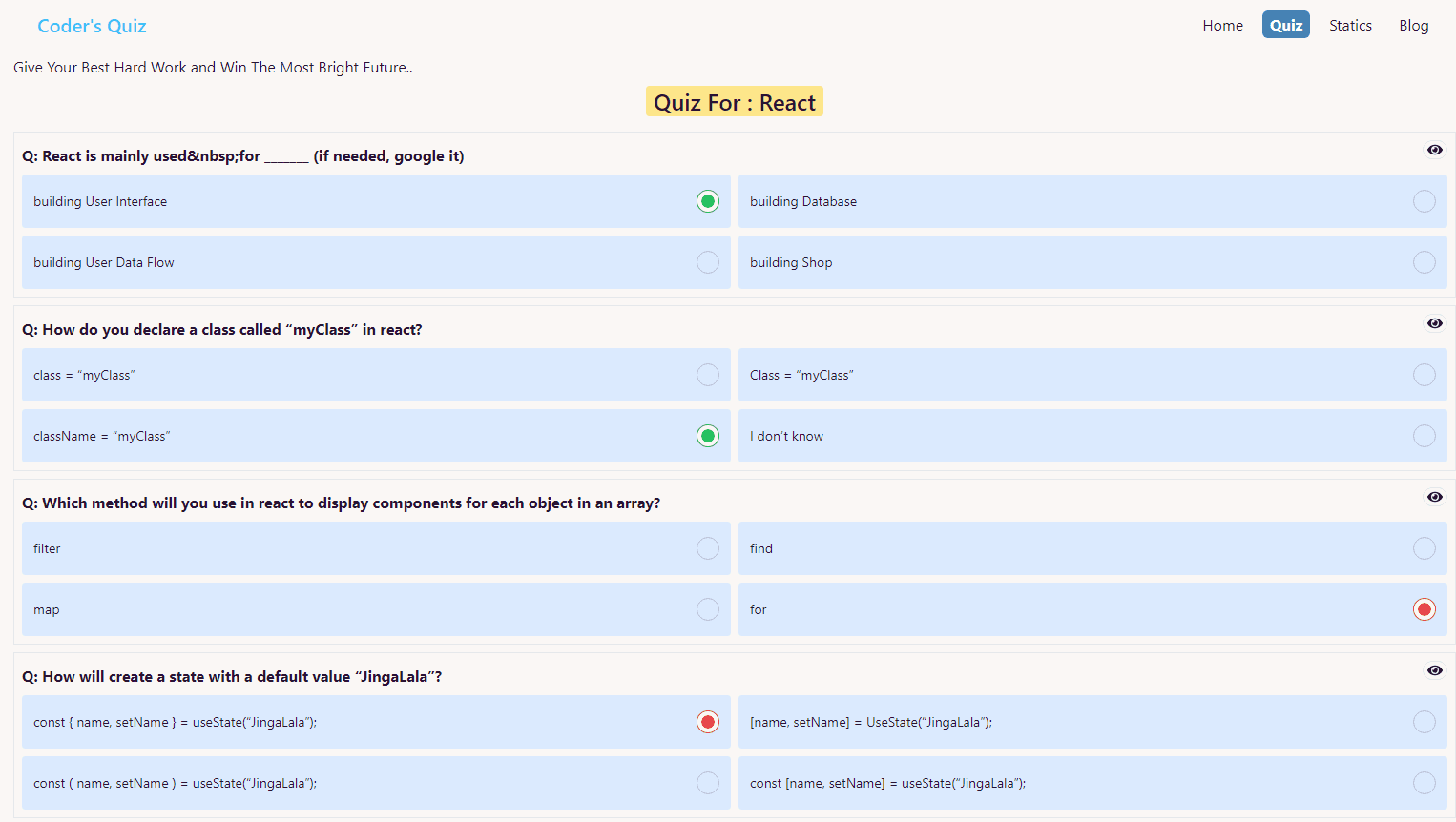This screenshot has width=1456, height=822.
Task: Select 'building User Data Flow' option
Action: click(707, 262)
